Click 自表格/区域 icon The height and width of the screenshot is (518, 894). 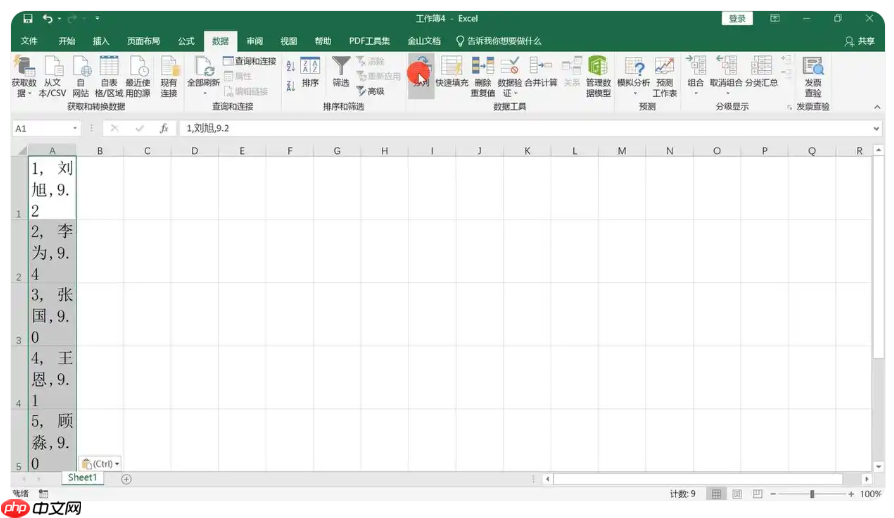pos(109,77)
